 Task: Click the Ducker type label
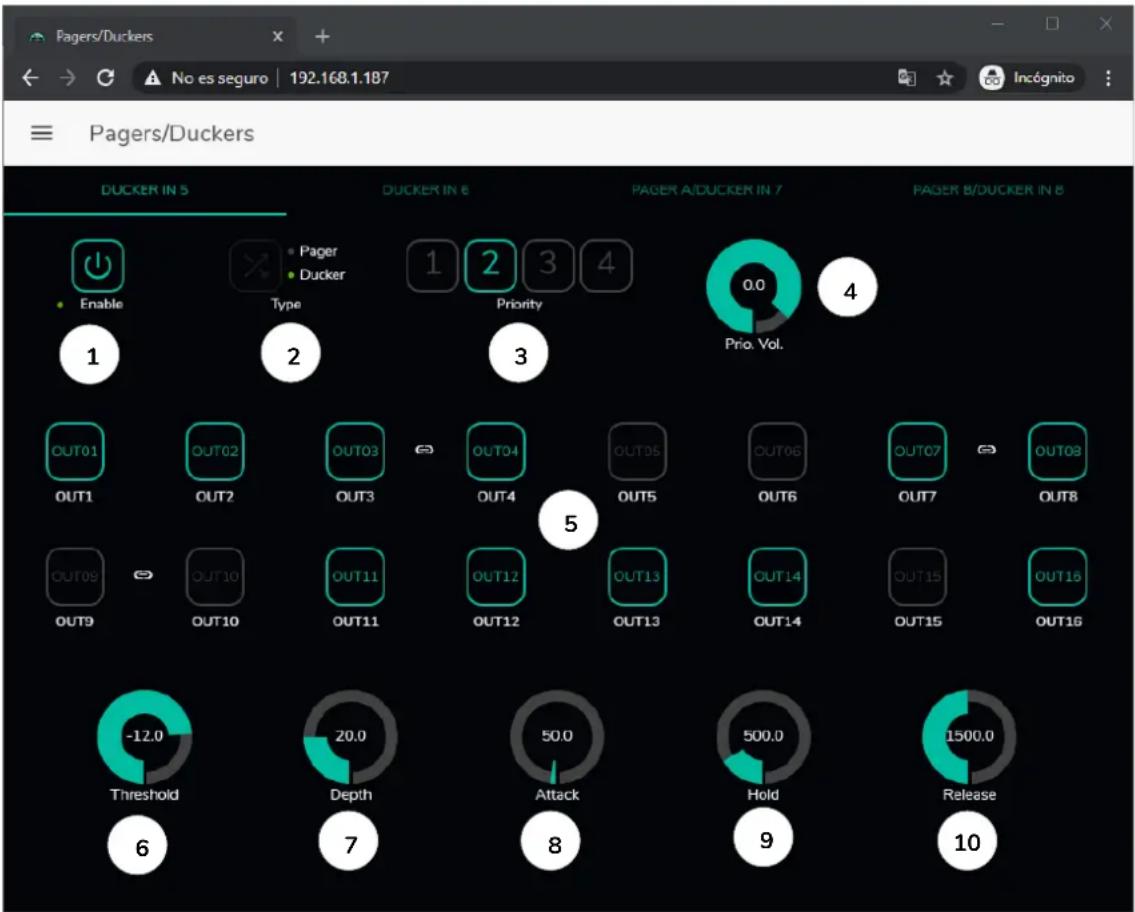pyautogui.click(x=322, y=275)
